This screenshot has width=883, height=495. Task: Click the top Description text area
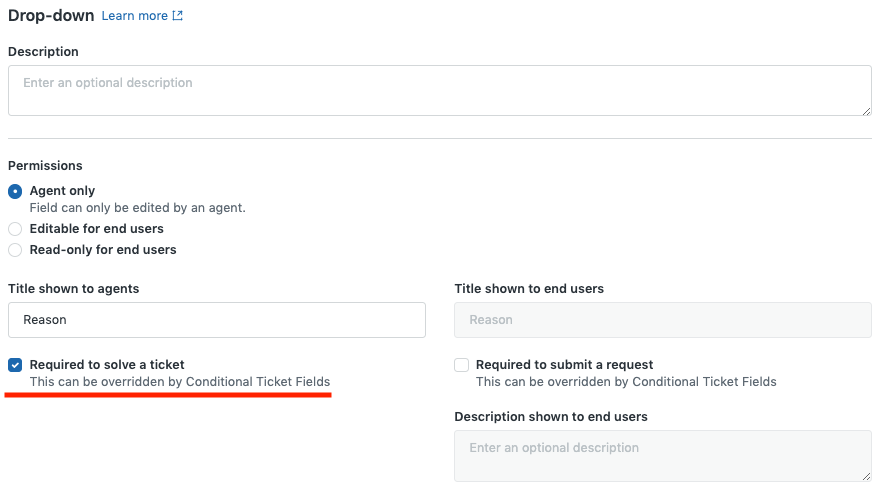(x=440, y=91)
